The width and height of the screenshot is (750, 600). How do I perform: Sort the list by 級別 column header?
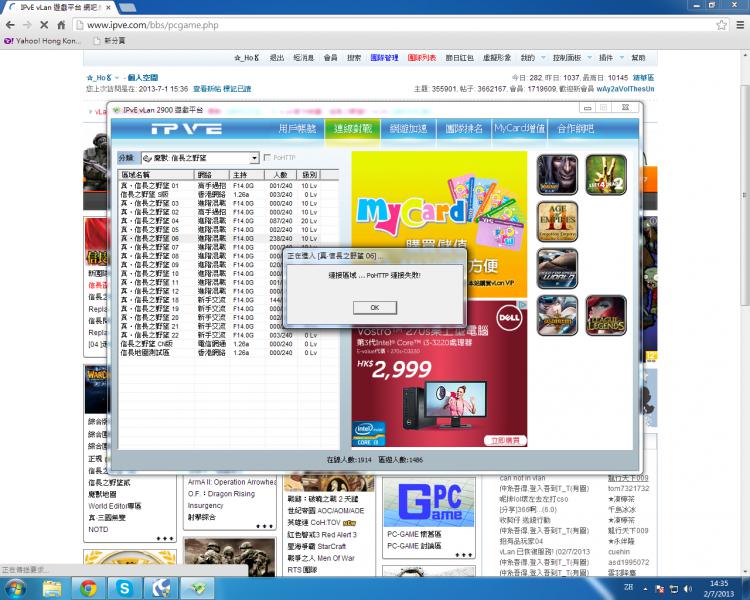click(x=309, y=175)
